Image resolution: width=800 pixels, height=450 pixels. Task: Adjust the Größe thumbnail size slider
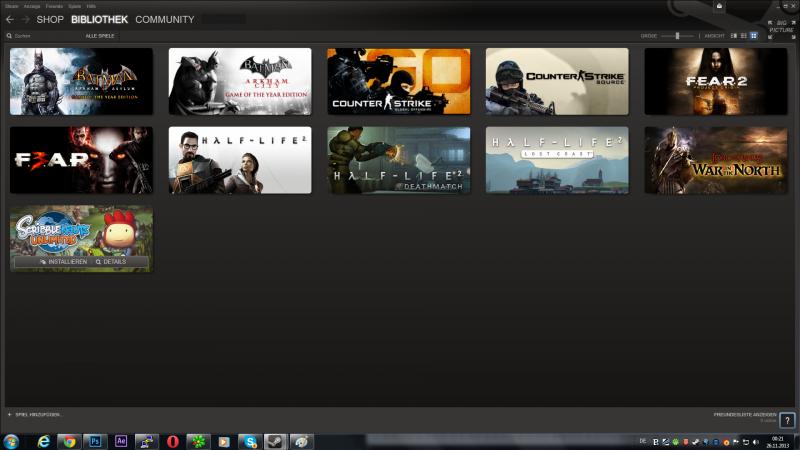coord(678,36)
